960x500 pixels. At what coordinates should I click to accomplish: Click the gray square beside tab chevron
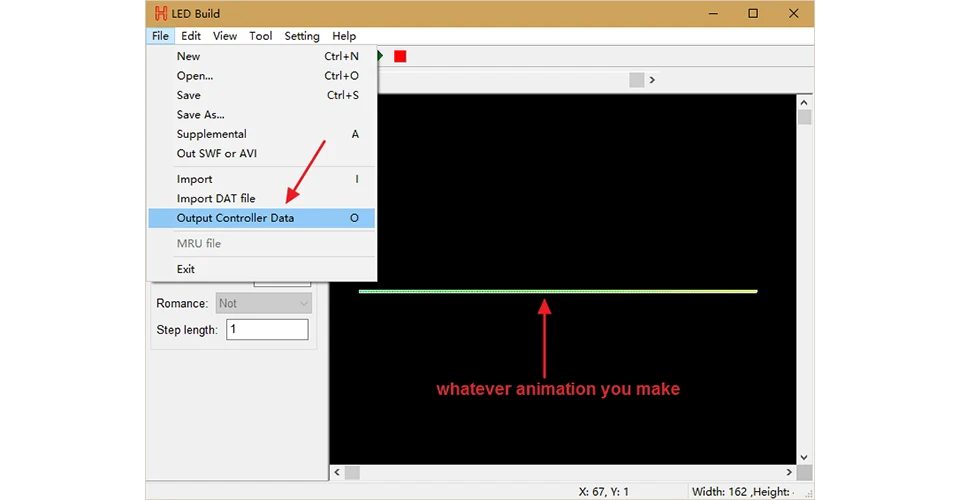tap(637, 80)
